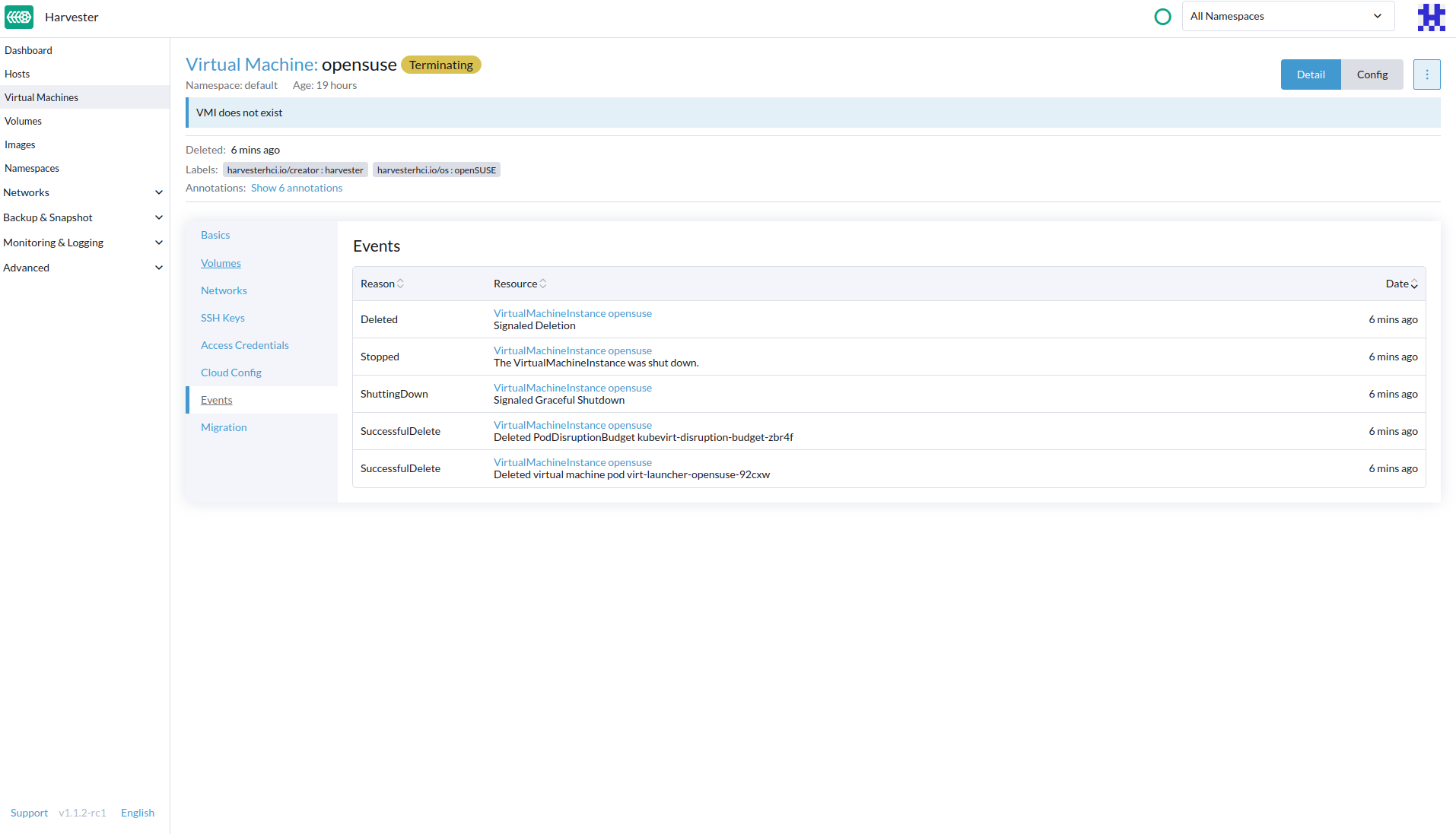Expand the Backup & Snapshot group
This screenshot has width=1456, height=834.
[x=84, y=217]
